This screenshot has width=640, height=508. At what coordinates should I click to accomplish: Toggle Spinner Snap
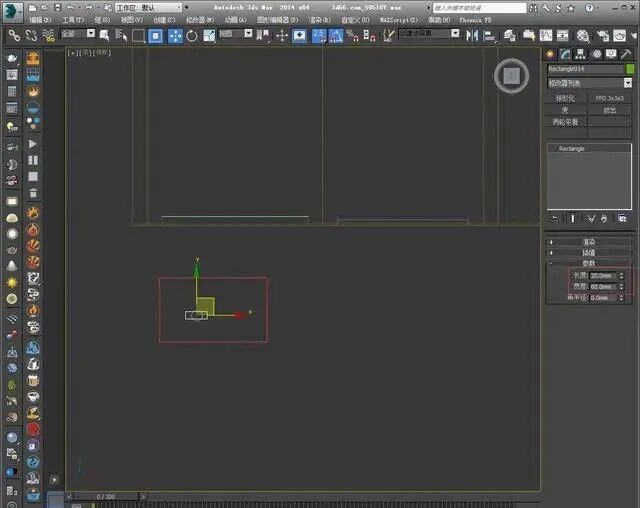pos(369,36)
